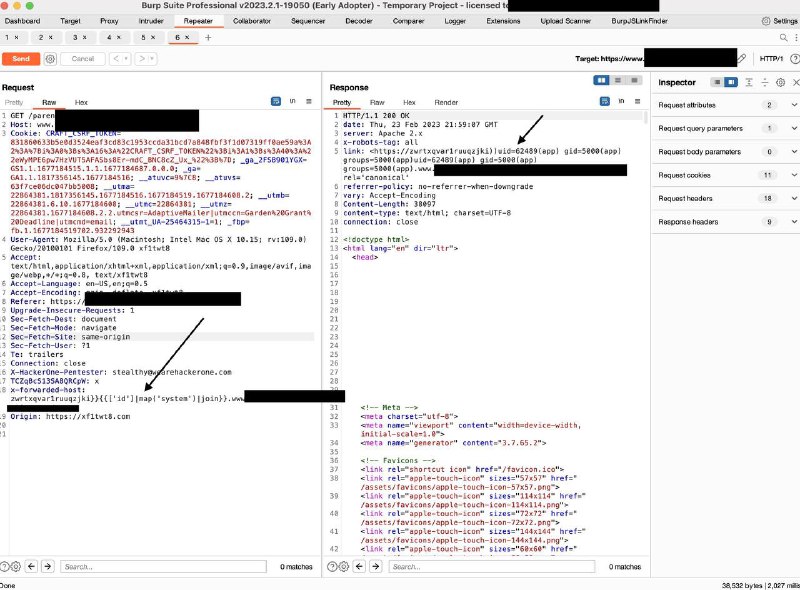800x590 pixels.
Task: Show Response in Raw view
Action: (x=377, y=102)
